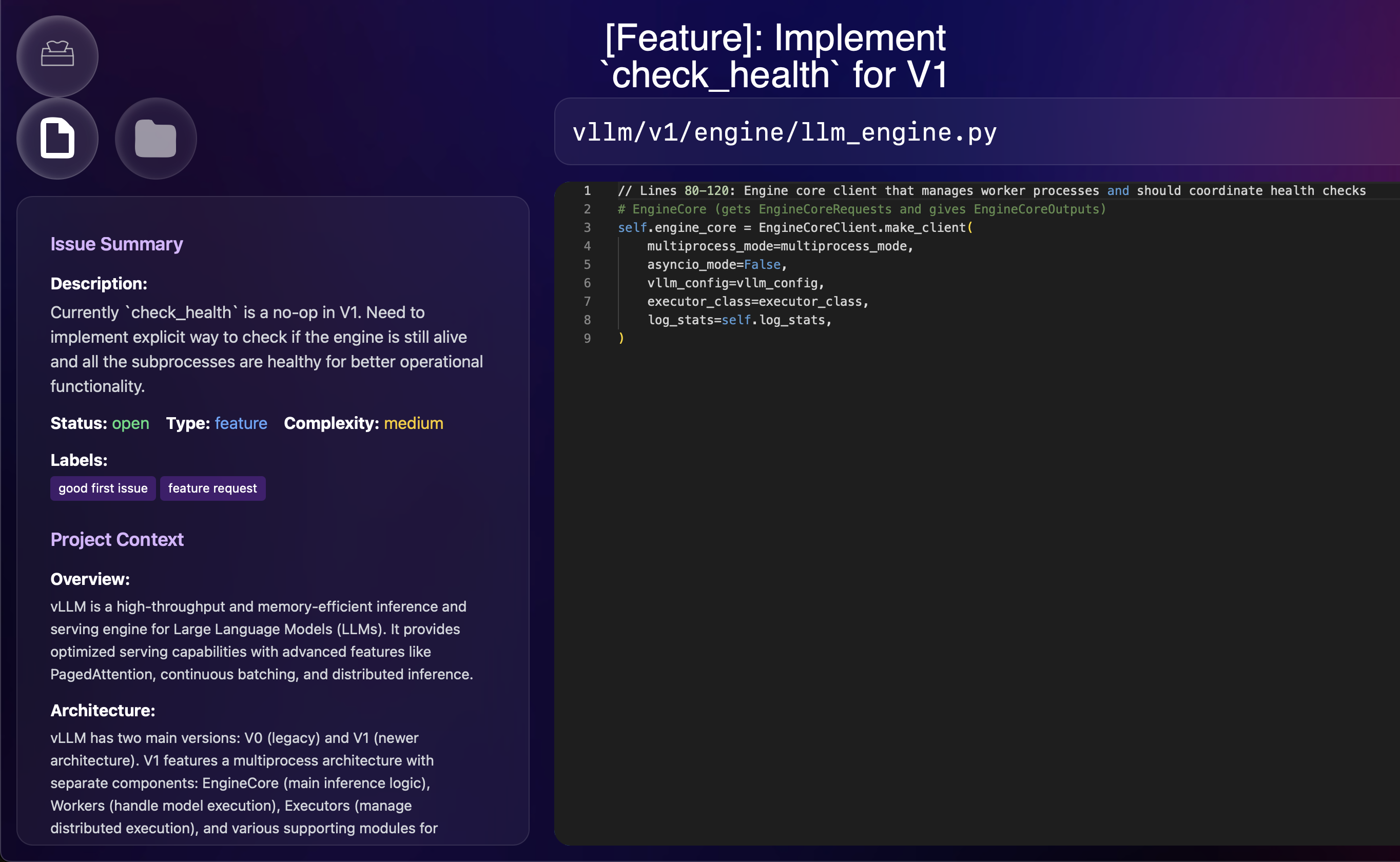Click the EngineCoreClient.make_client code line
The image size is (1400, 862).
[794, 227]
